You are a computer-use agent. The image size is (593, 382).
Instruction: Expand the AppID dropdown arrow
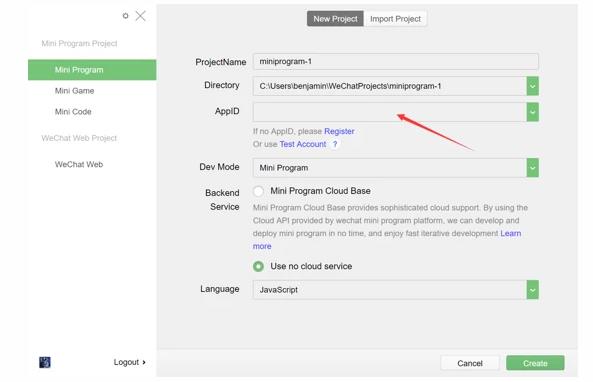point(532,112)
